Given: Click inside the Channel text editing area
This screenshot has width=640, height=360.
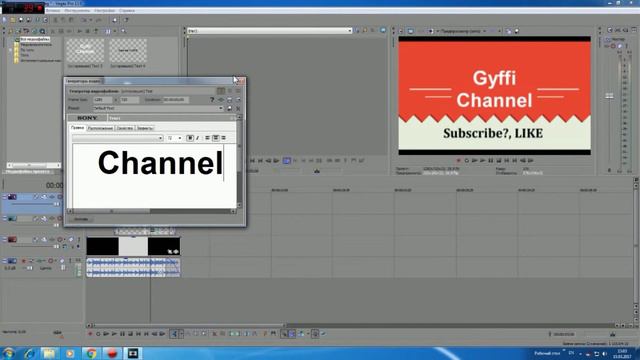Looking at the screenshot, I should tap(154, 176).
